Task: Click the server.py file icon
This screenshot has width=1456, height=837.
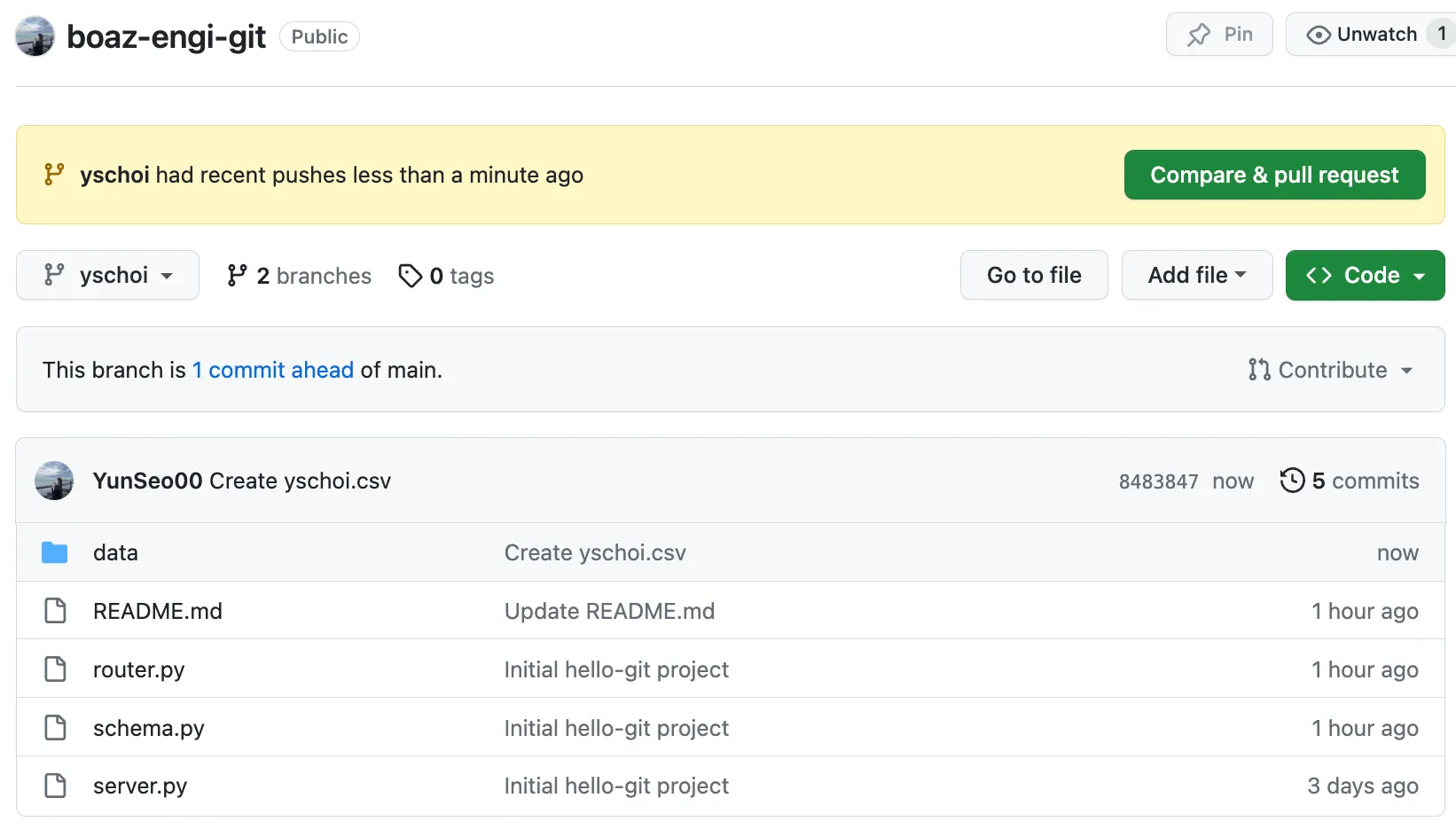Action: 55,786
